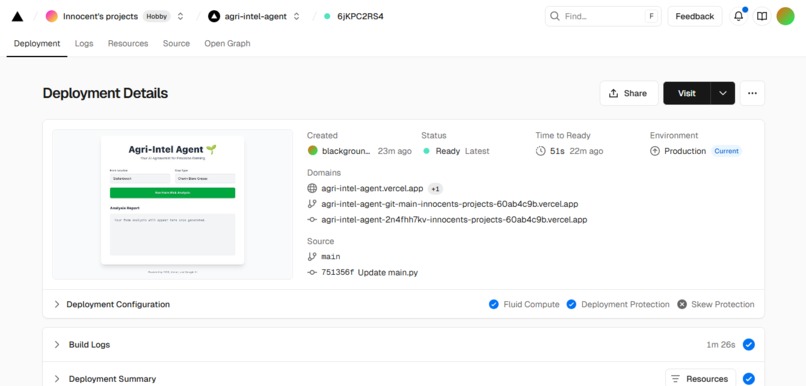Open the notifications bell
806x386 pixels.
739,16
